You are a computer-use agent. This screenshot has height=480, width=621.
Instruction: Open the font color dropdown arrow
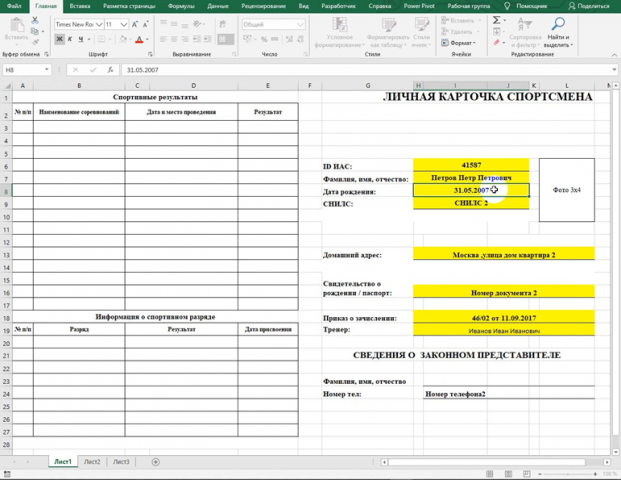click(x=147, y=39)
